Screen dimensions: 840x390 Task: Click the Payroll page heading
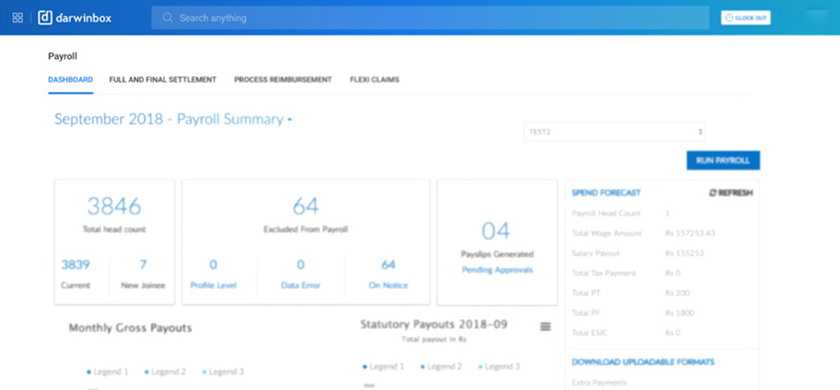pyautogui.click(x=63, y=56)
